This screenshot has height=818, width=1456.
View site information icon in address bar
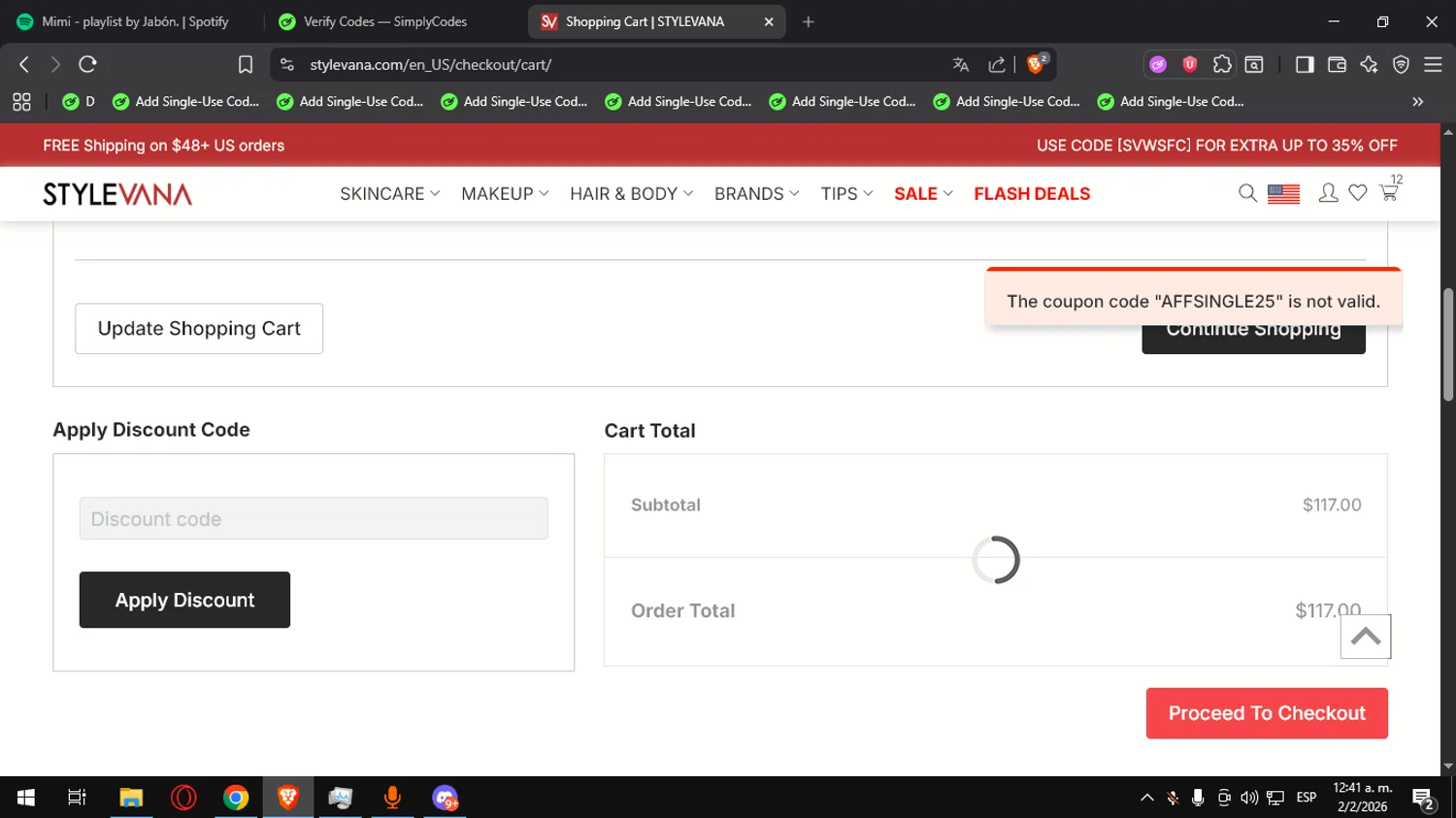tap(286, 64)
